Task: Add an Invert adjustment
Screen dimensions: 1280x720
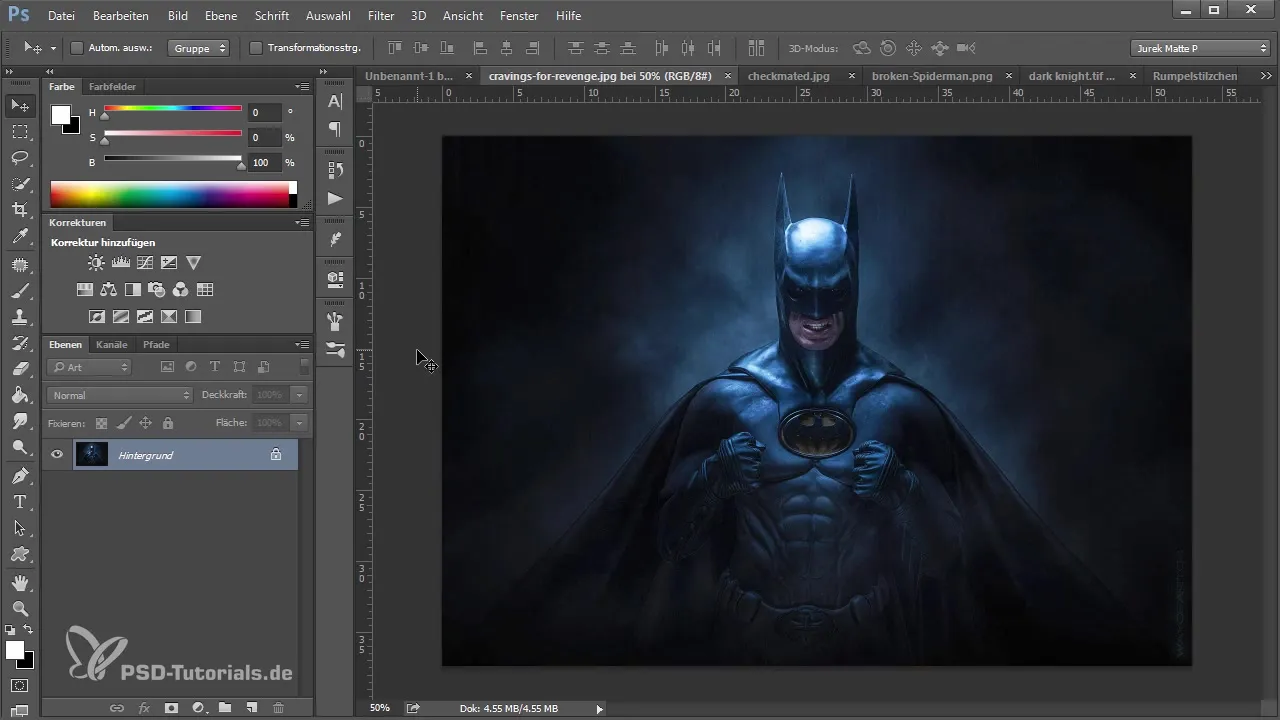Action: pyautogui.click(x=96, y=317)
